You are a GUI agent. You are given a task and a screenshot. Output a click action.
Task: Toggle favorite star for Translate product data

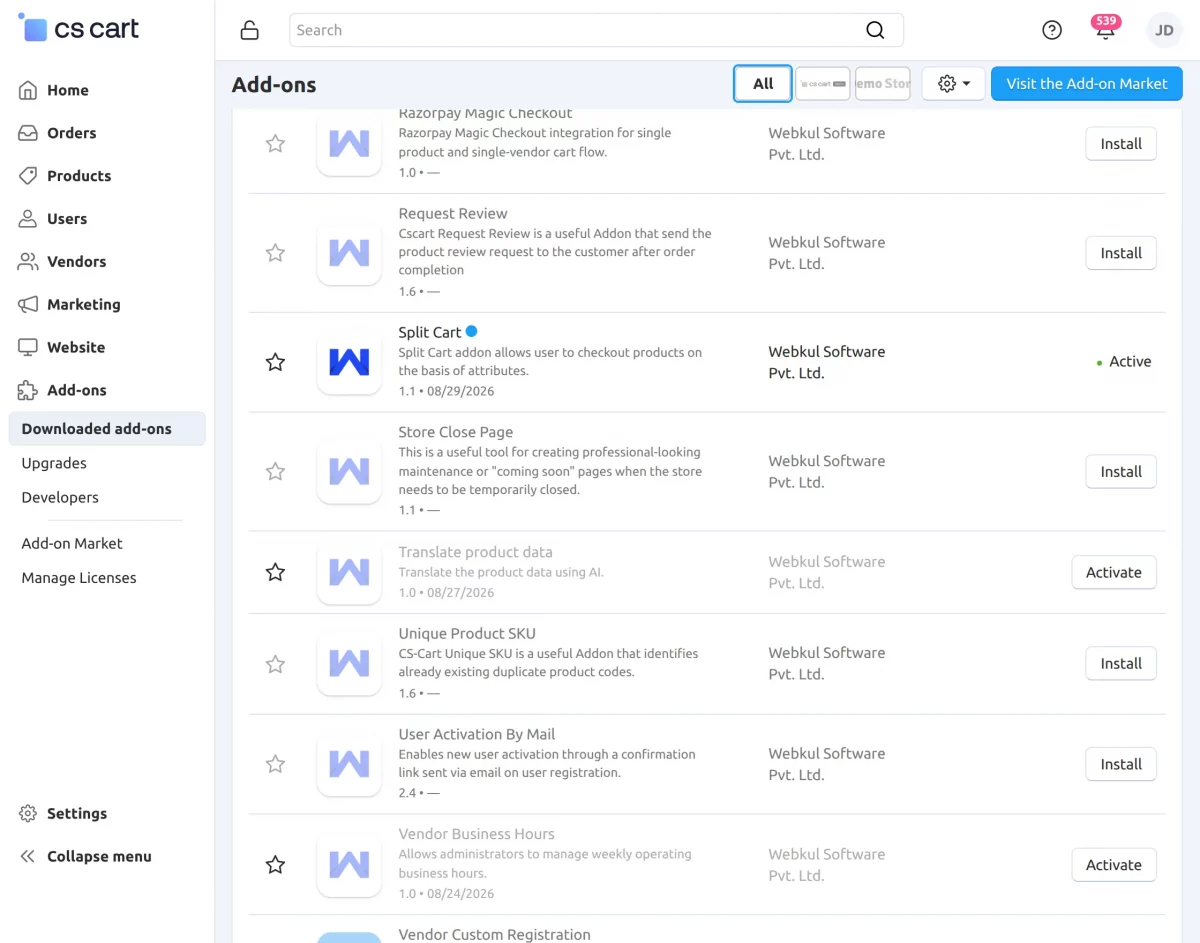275,572
